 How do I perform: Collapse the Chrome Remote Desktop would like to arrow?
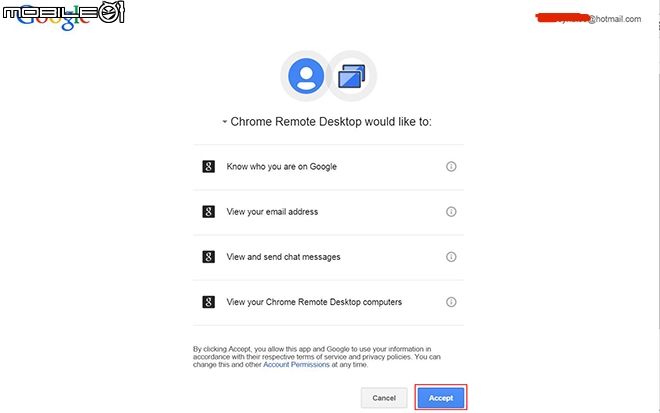click(225, 122)
